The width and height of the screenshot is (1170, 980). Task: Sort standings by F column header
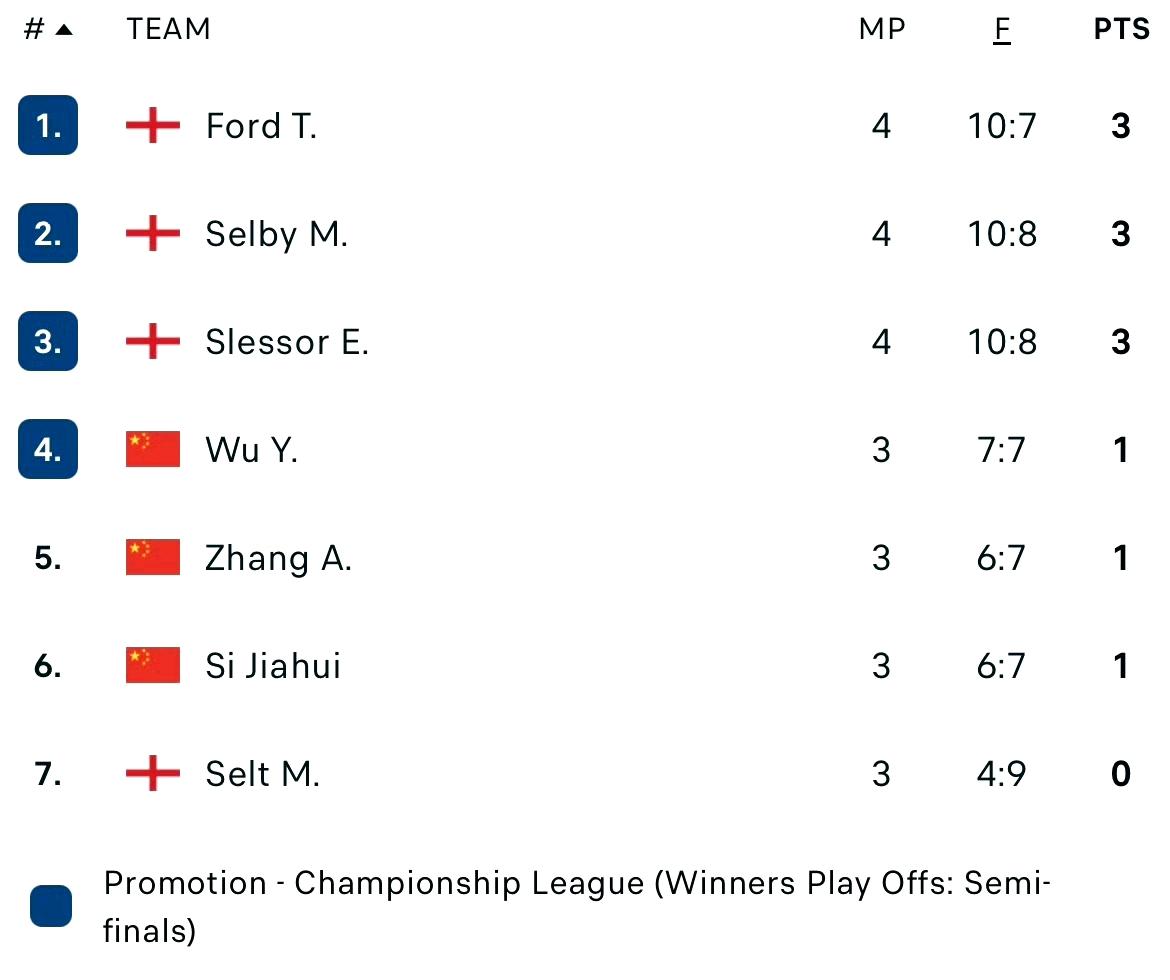point(1001,30)
